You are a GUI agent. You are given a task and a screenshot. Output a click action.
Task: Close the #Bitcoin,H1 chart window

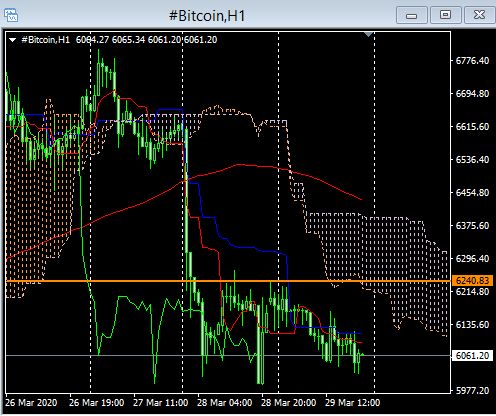pos(479,15)
